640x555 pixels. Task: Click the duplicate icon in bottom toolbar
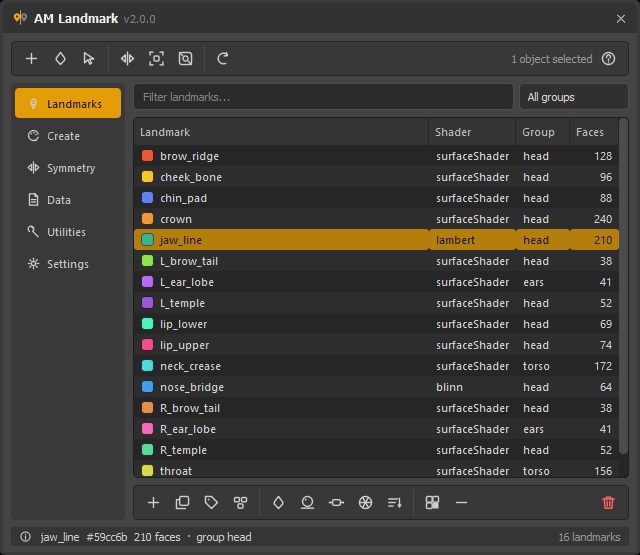point(182,502)
